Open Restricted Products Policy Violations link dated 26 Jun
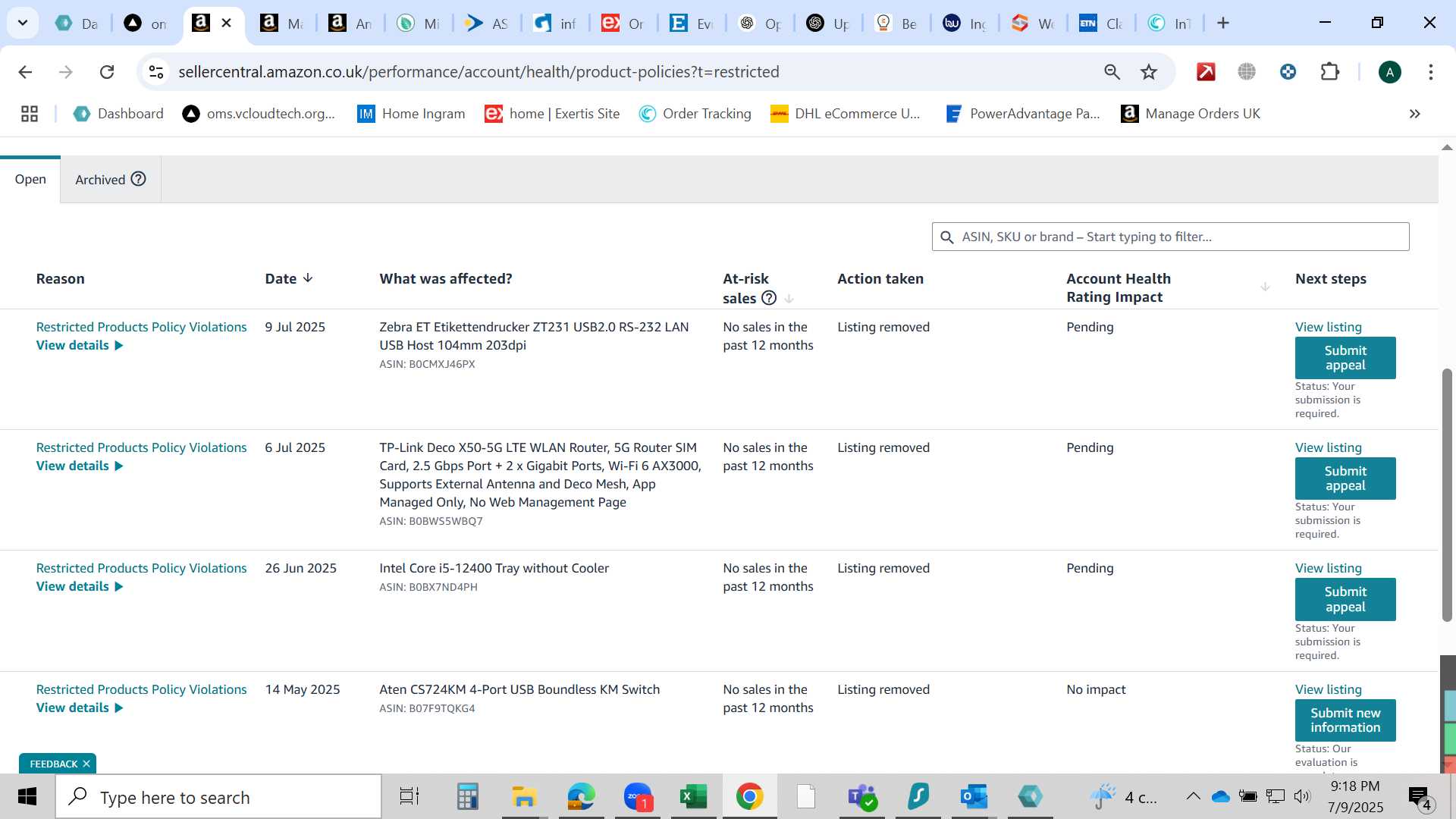 click(141, 568)
